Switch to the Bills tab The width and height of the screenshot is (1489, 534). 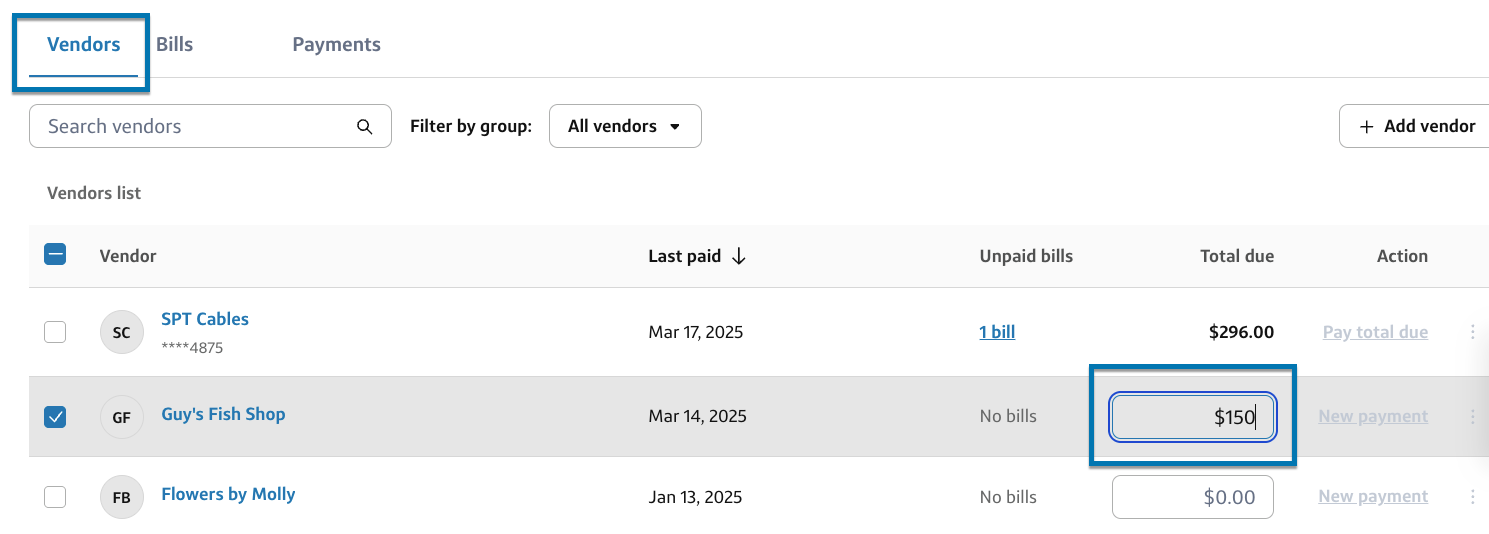click(x=175, y=45)
